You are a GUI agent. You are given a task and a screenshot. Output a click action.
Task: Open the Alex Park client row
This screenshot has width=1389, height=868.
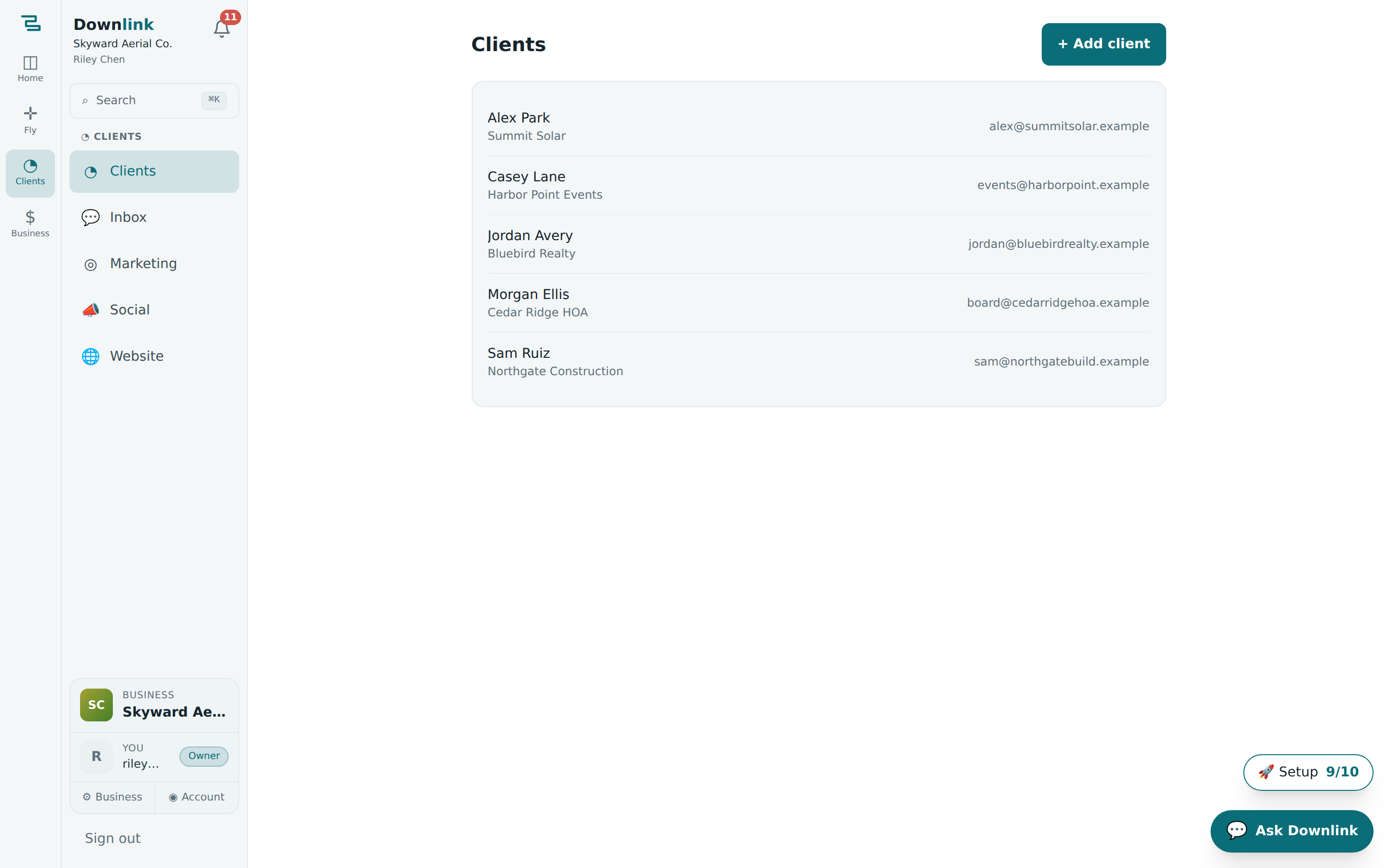(x=818, y=126)
